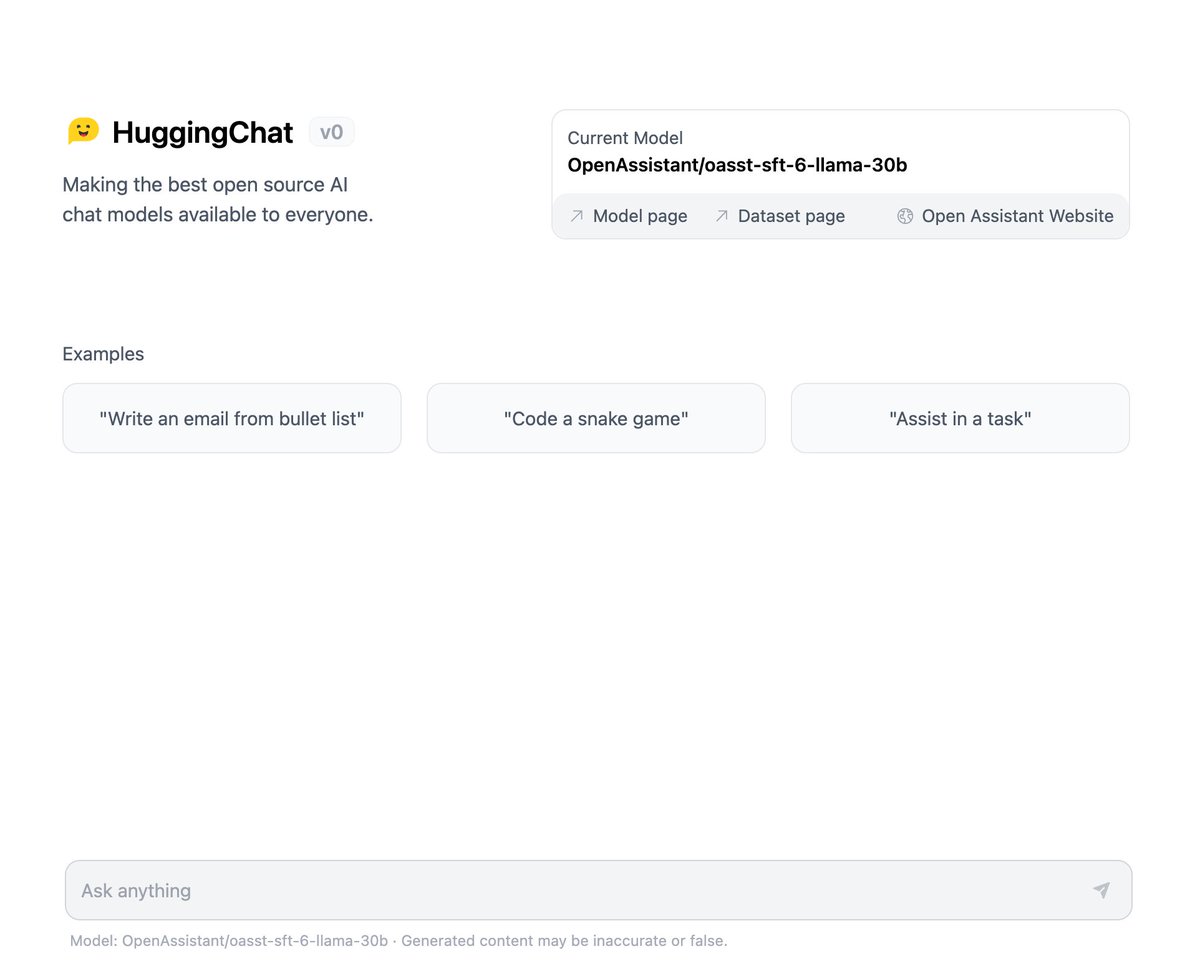Screen dimensions: 1200x974
Task: Choose the "Code a snake game" example
Action: (596, 418)
